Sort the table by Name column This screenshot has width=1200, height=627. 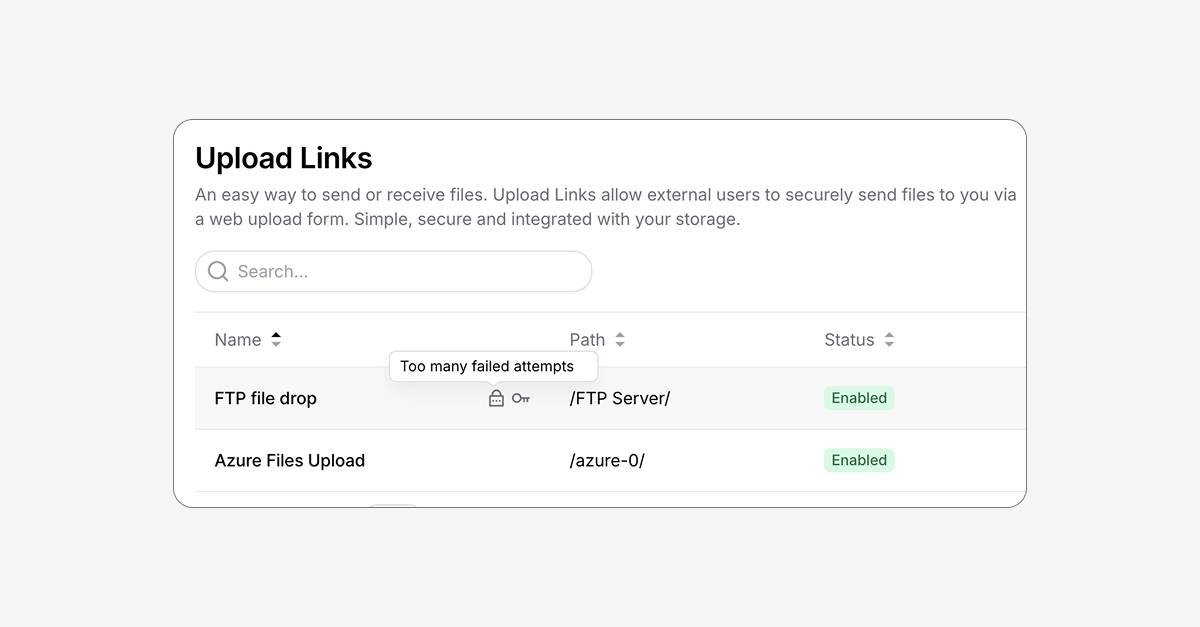(x=275, y=339)
